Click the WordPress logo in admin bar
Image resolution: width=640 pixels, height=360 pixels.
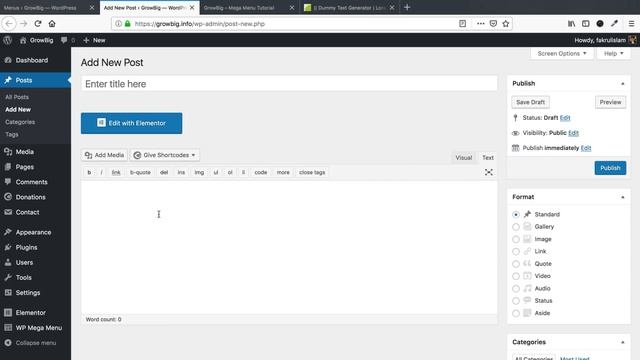(7, 40)
